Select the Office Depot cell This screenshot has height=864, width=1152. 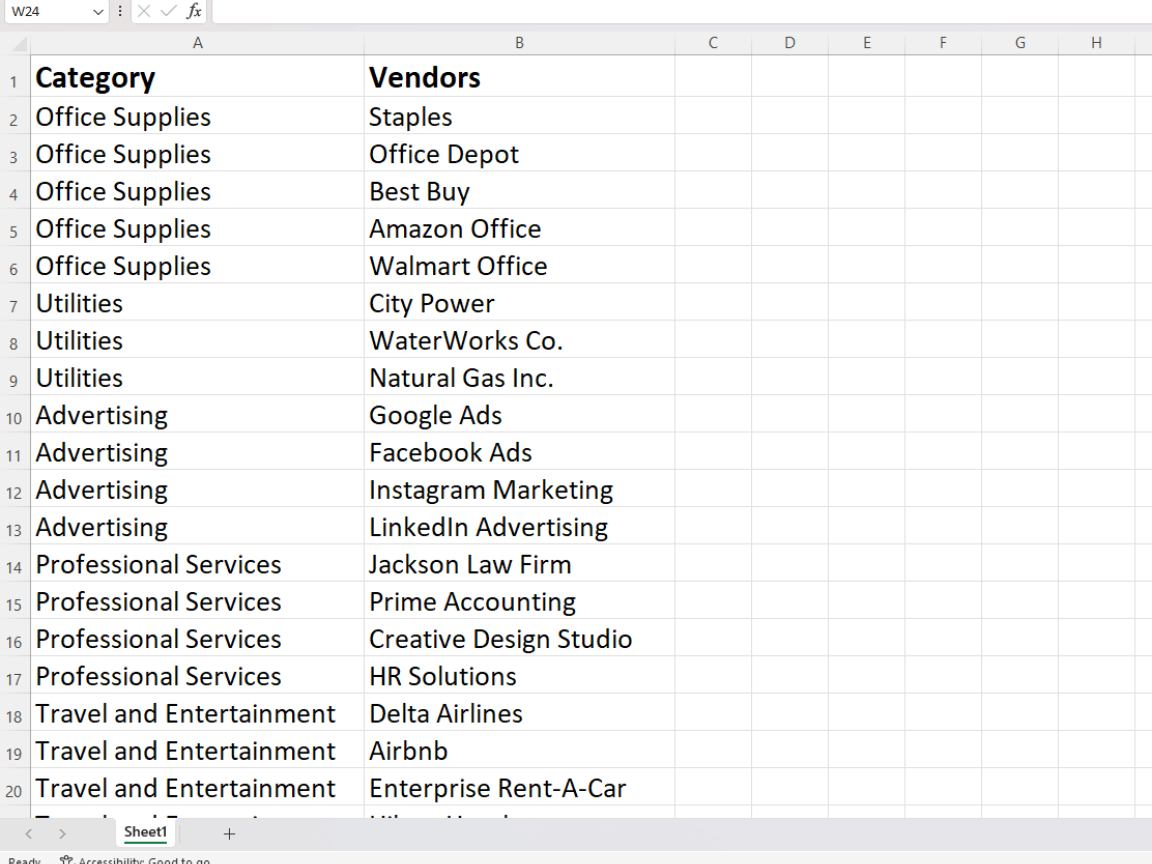pyautogui.click(x=519, y=154)
